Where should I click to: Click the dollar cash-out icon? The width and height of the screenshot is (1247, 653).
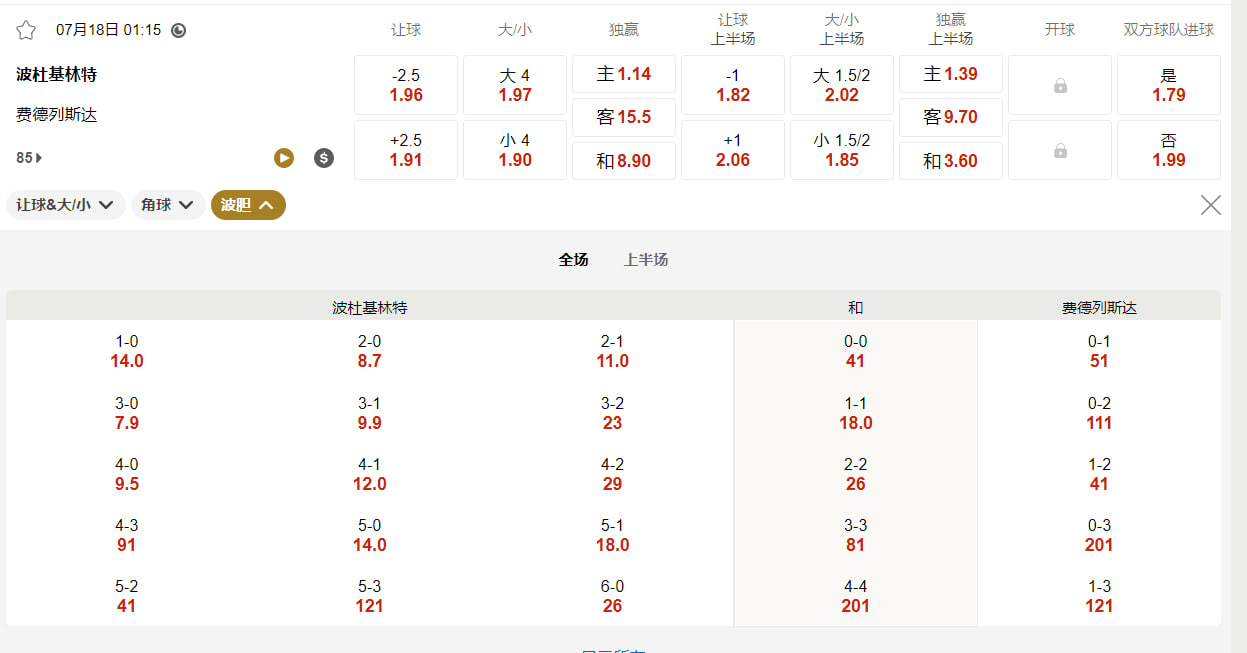324,158
